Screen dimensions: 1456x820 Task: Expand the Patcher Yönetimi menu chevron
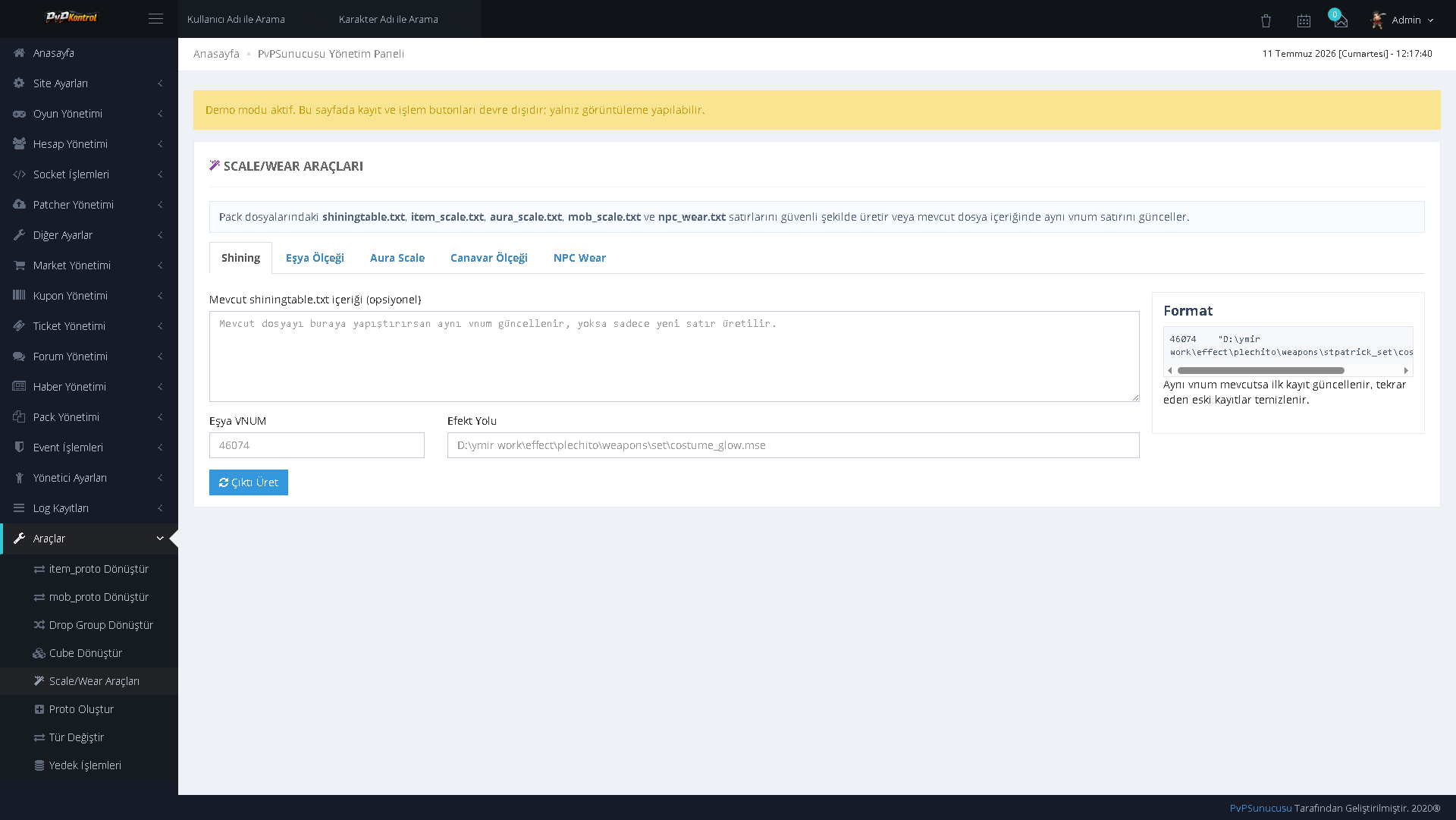pos(160,205)
